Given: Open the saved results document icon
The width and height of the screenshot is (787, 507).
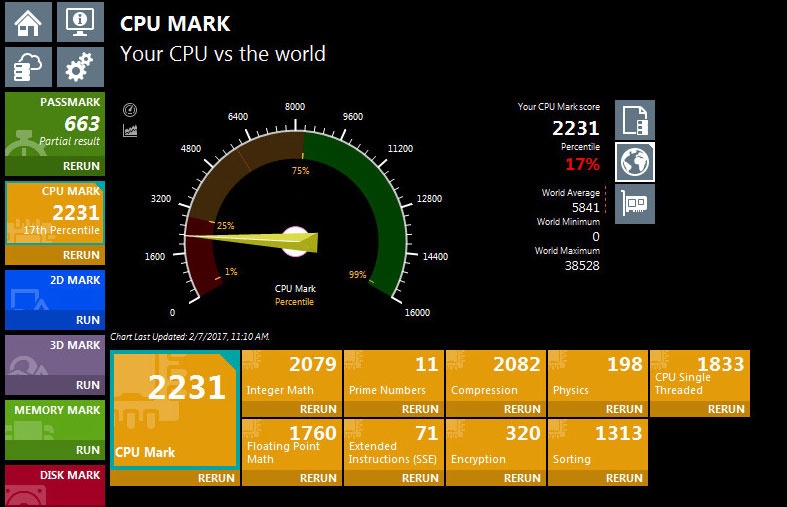Looking at the screenshot, I should point(635,120).
